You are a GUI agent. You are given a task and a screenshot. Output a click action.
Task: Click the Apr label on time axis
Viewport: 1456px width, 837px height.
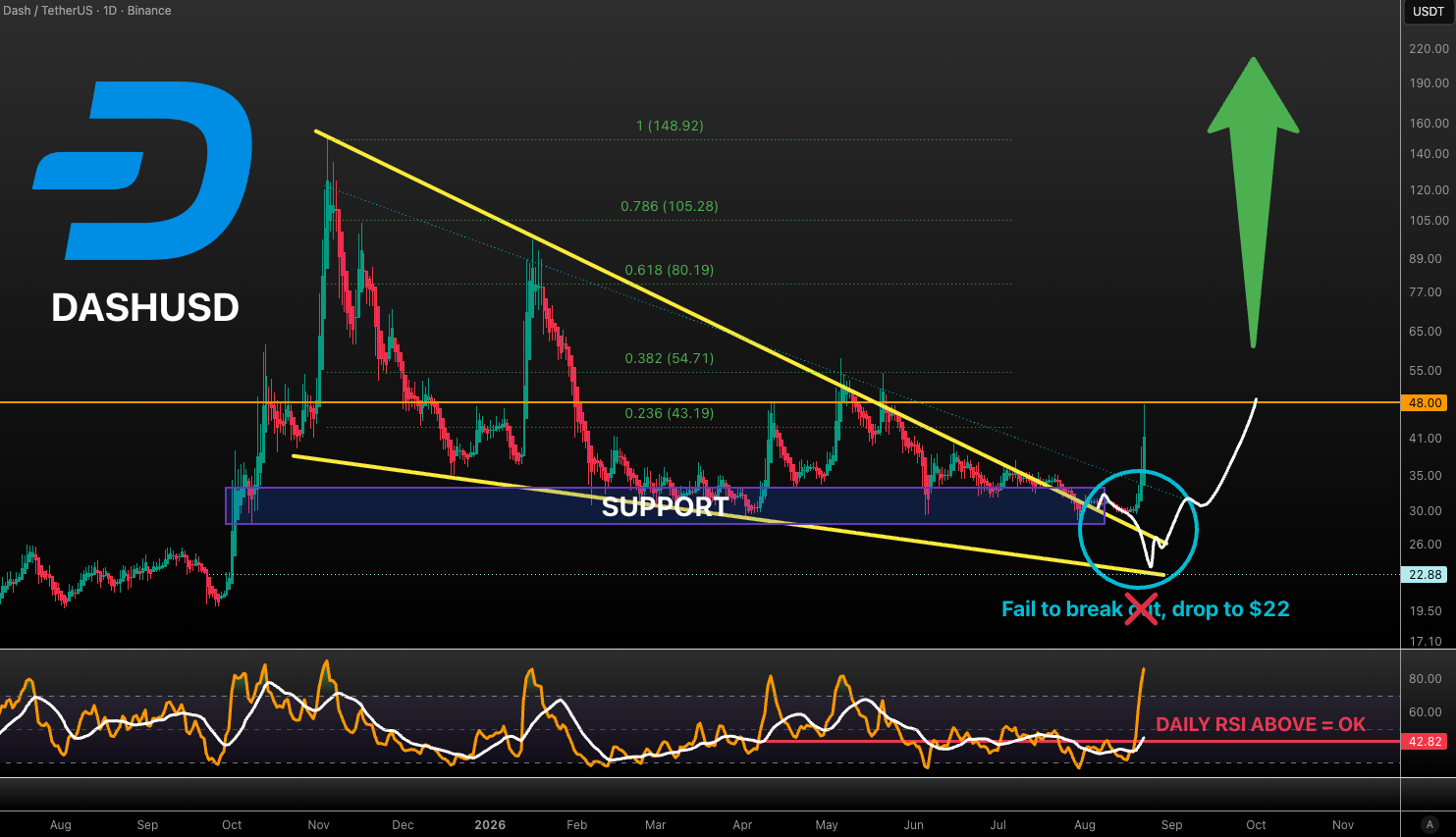743,825
